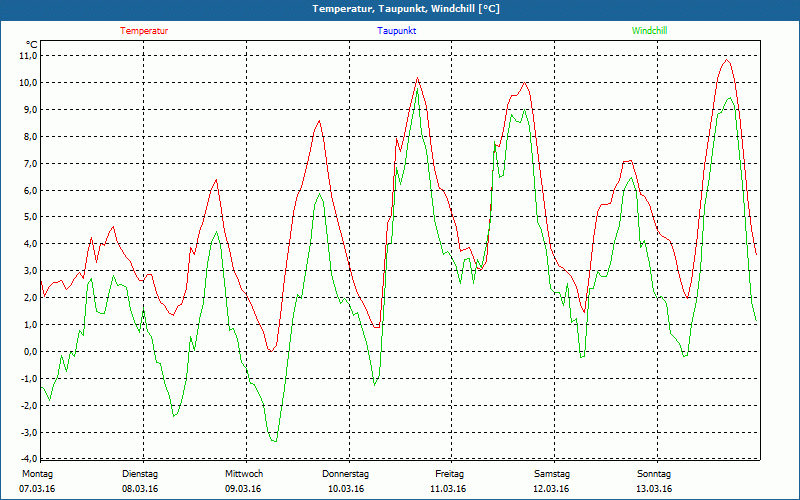Click the 13.03.16 date label
The image size is (800, 500).
click(x=654, y=489)
